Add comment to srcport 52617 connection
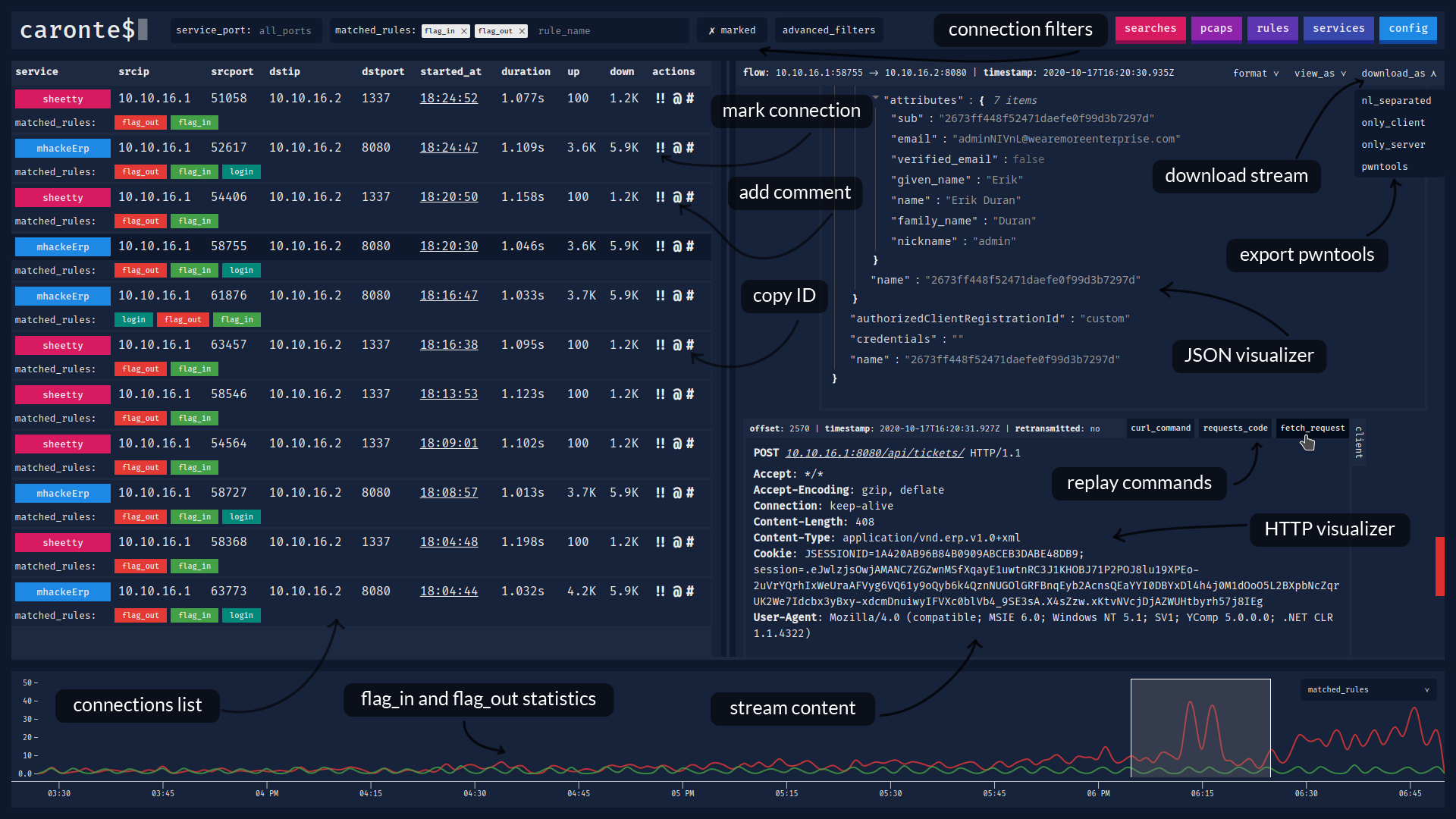The width and height of the screenshot is (1456, 819). click(676, 148)
